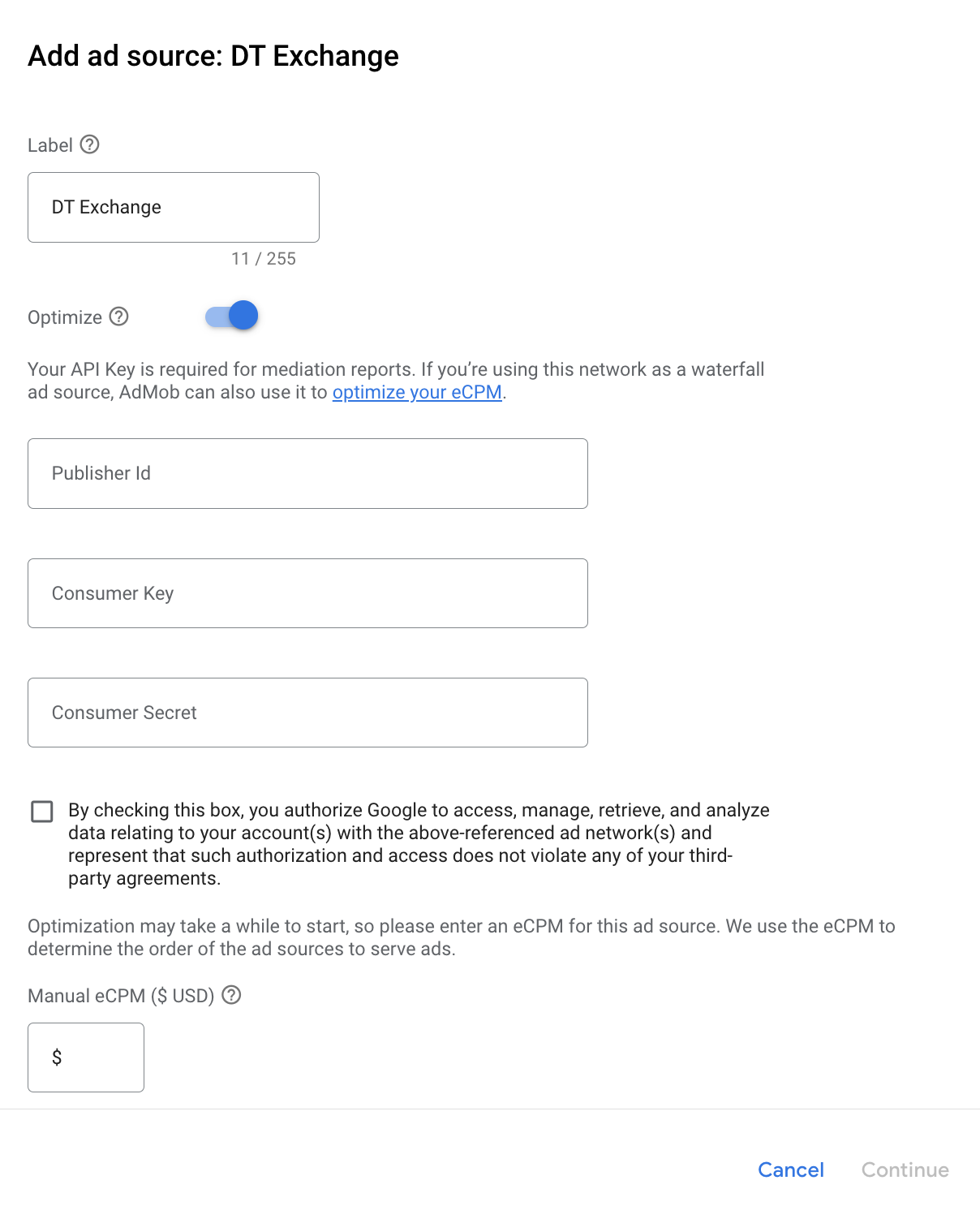Click the Optimize help icon
Image resolution: width=980 pixels, height=1219 pixels.
pos(119,317)
